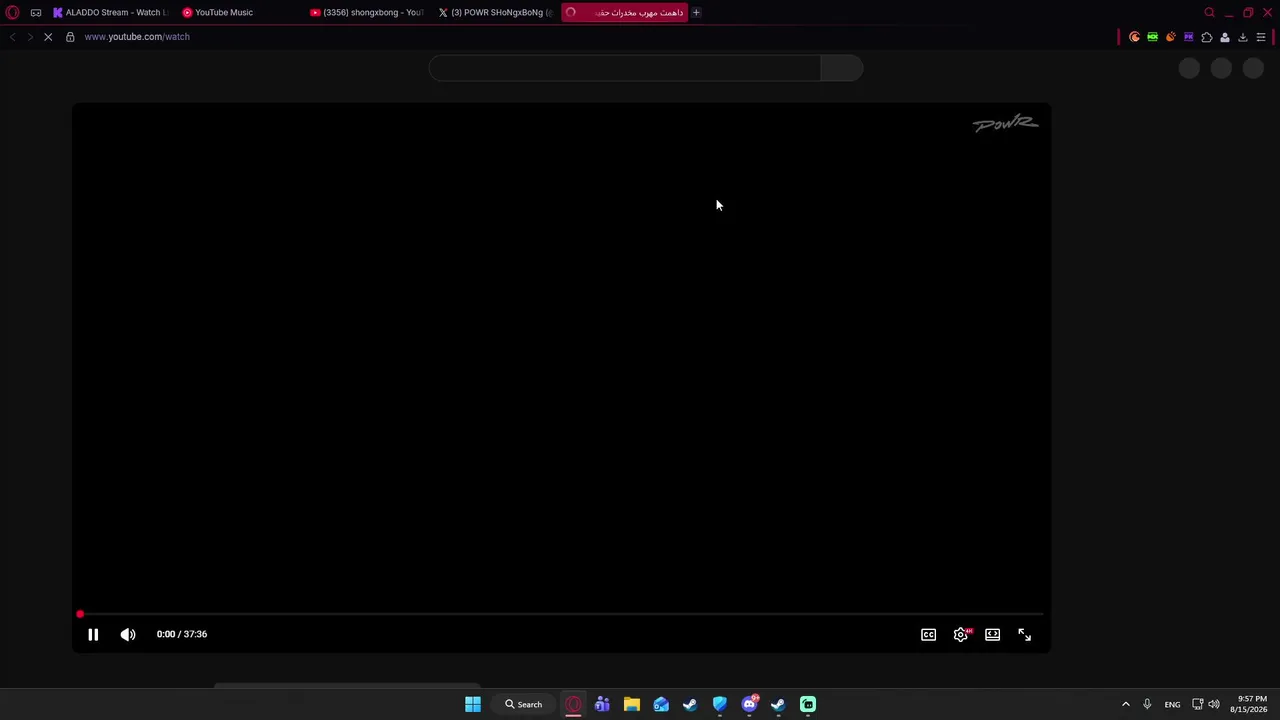1280x720 pixels.
Task: Open the tab search magnifier icon
Action: coord(1209,12)
